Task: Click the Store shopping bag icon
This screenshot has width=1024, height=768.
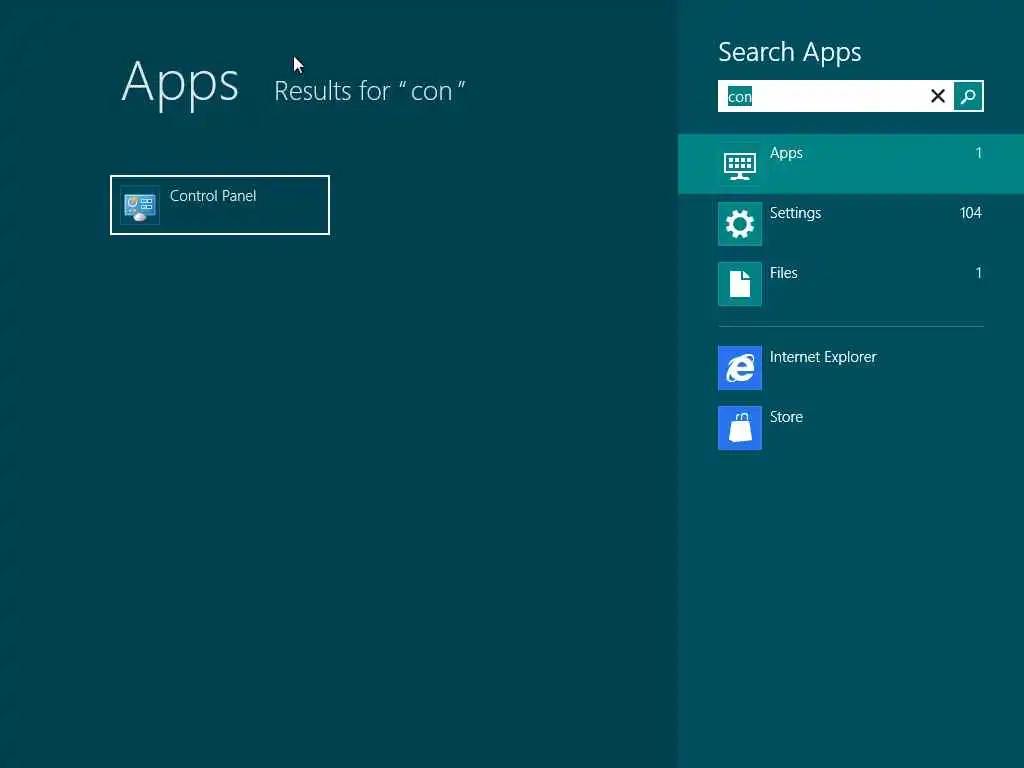Action: tap(740, 428)
